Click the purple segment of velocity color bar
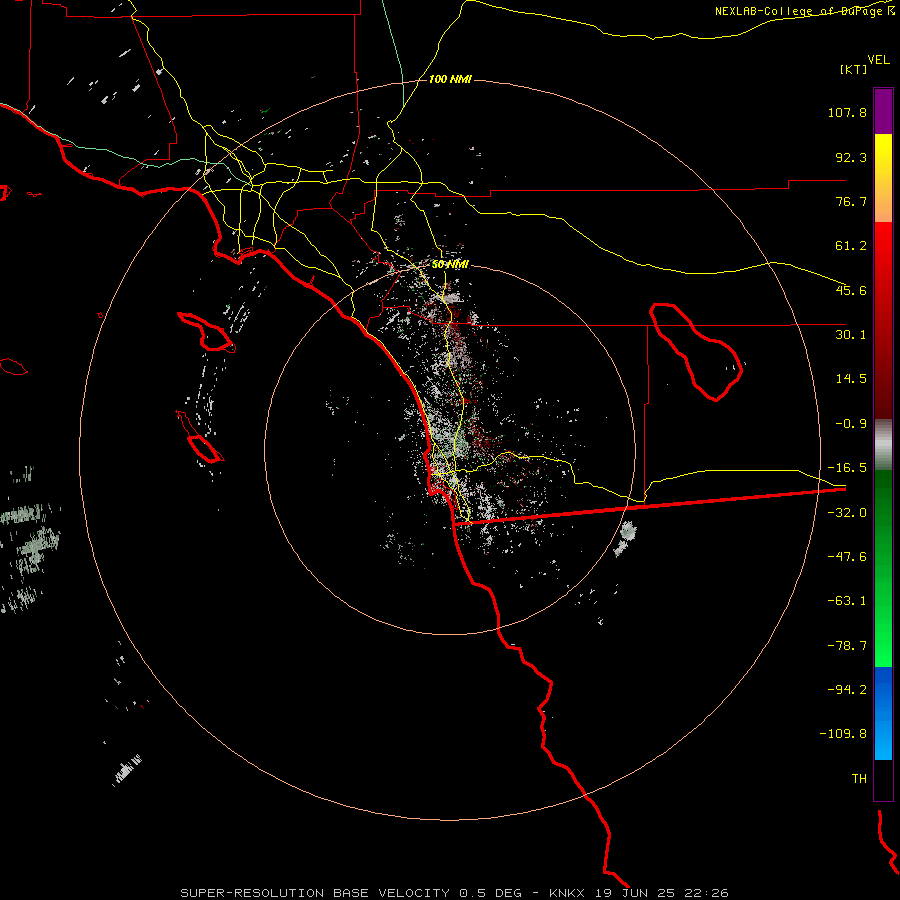The width and height of the screenshot is (900, 900). tap(883, 111)
